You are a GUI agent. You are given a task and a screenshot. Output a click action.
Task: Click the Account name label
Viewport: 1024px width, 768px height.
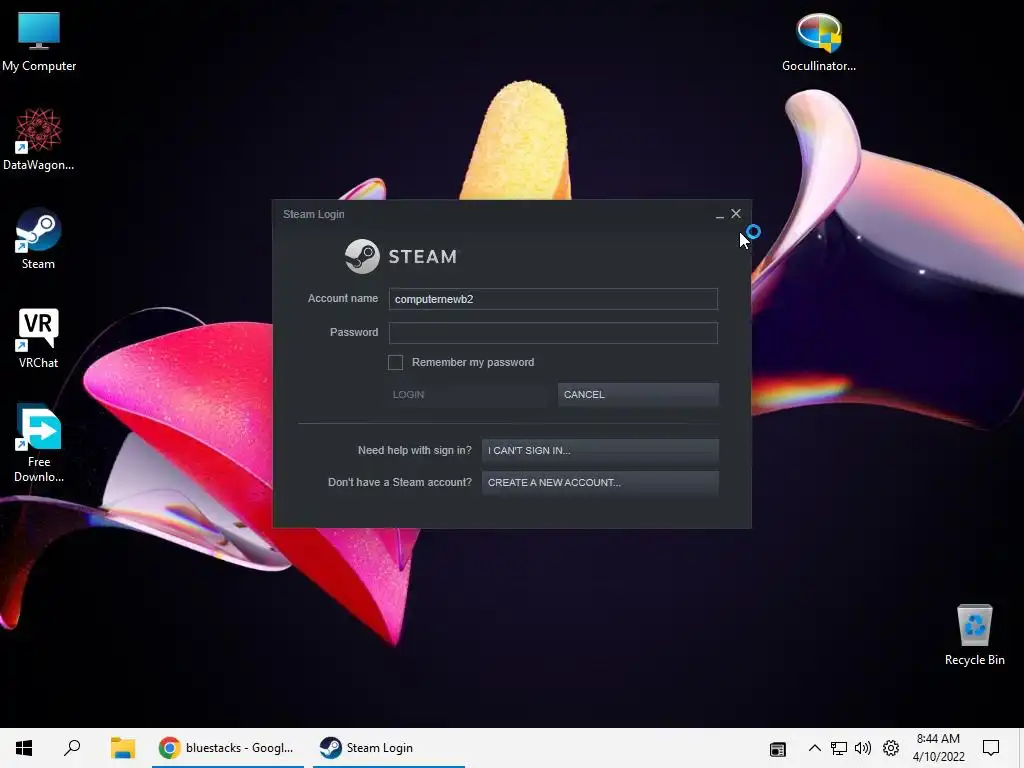pos(343,298)
